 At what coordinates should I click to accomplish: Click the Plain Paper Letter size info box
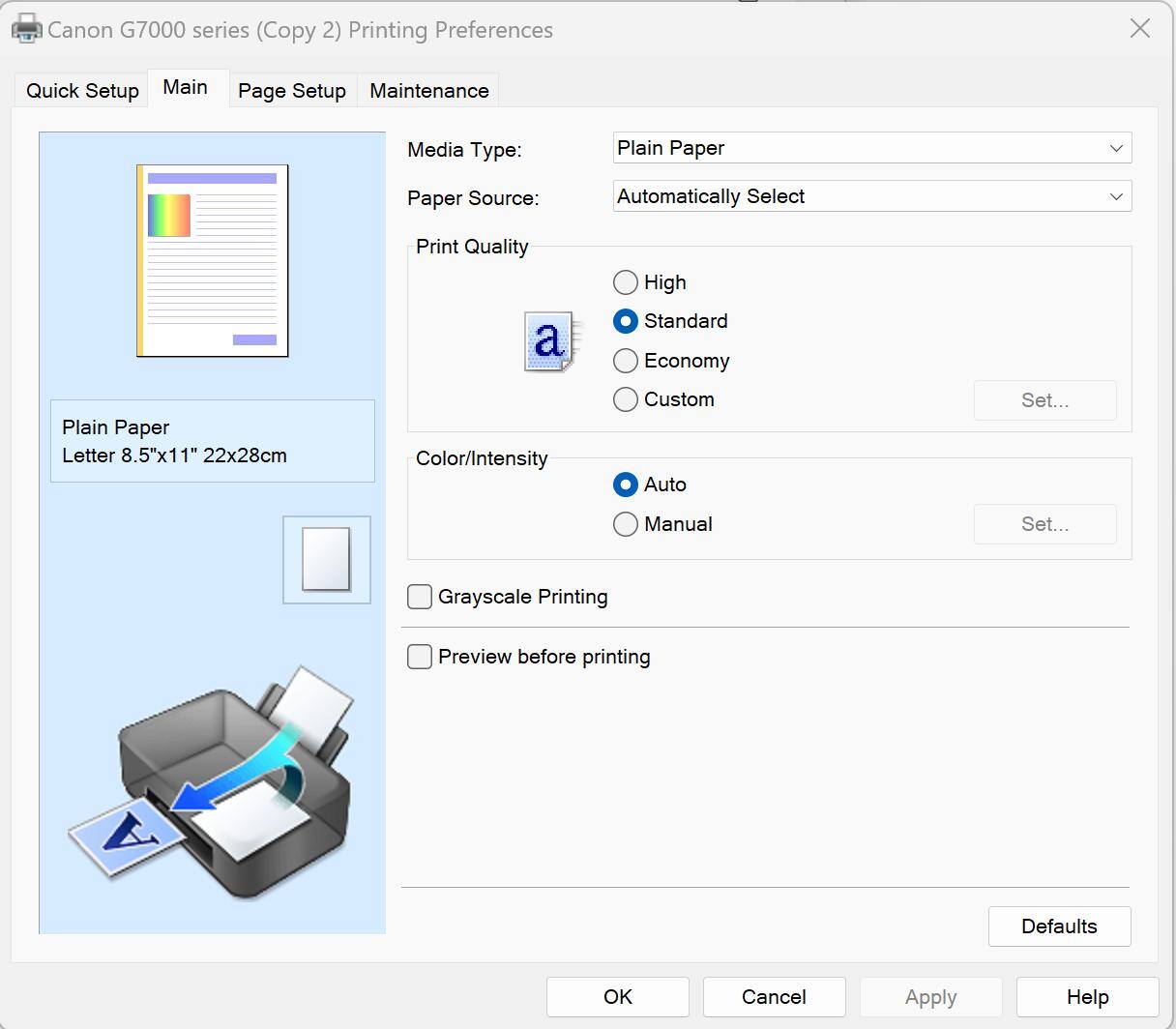[212, 441]
